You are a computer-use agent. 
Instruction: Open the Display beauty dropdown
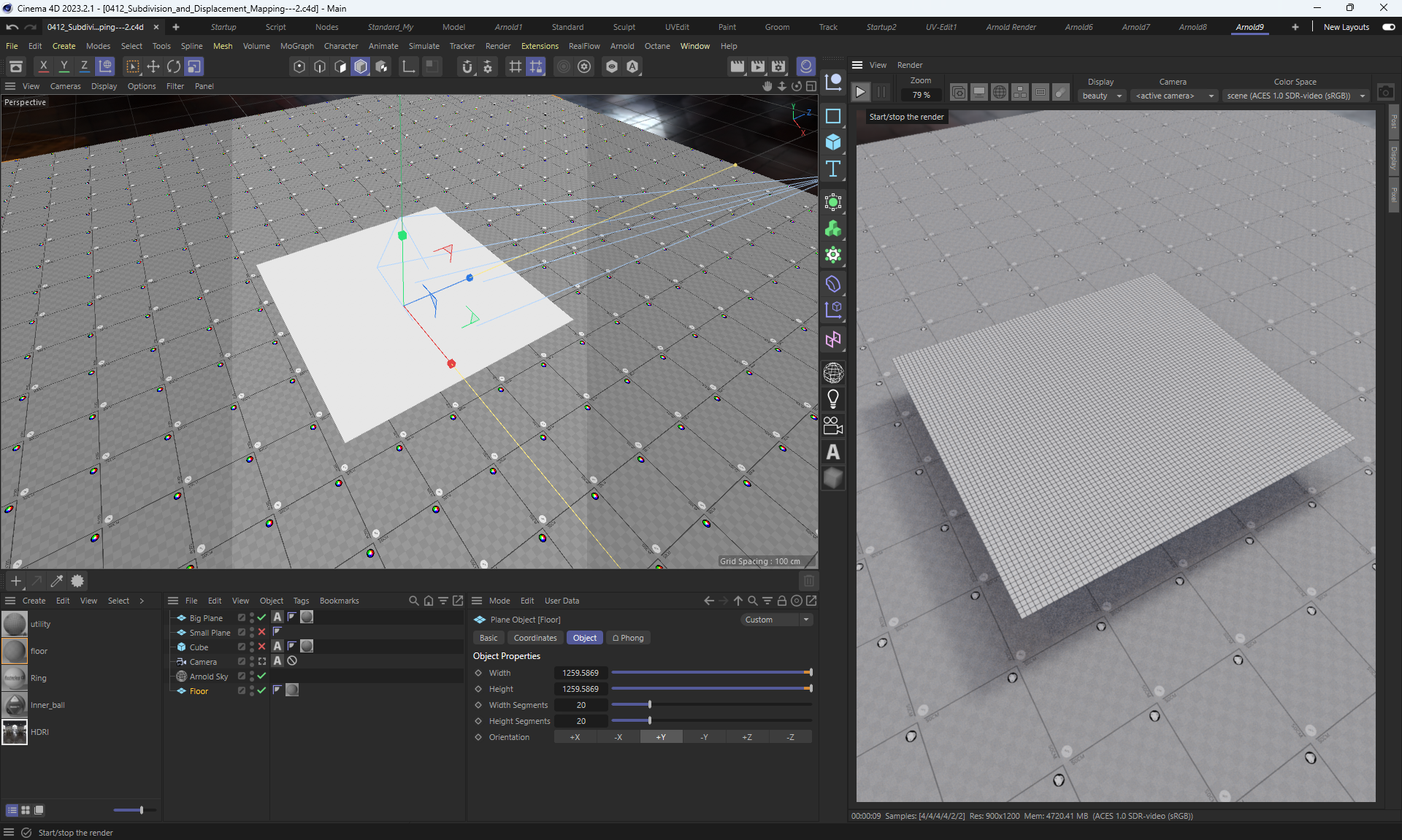click(x=1101, y=96)
